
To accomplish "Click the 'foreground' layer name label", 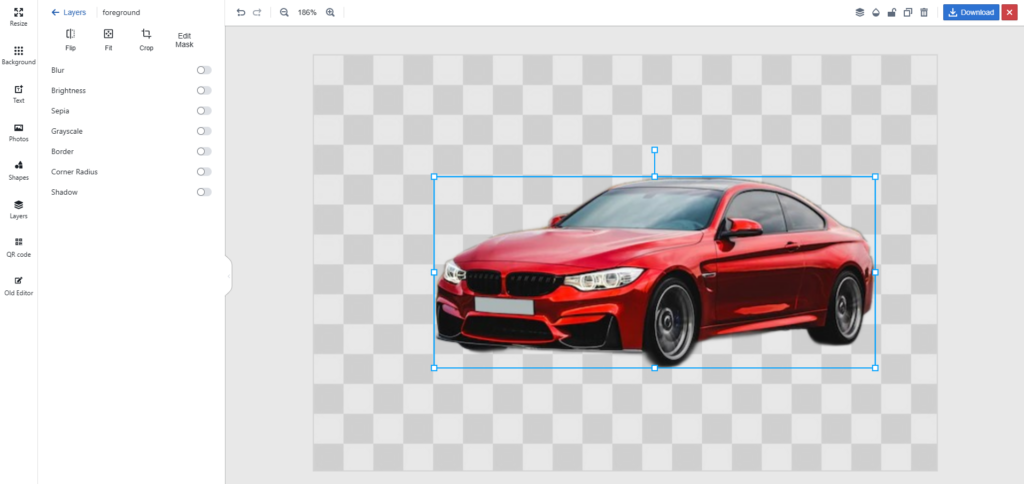I will pos(121,12).
